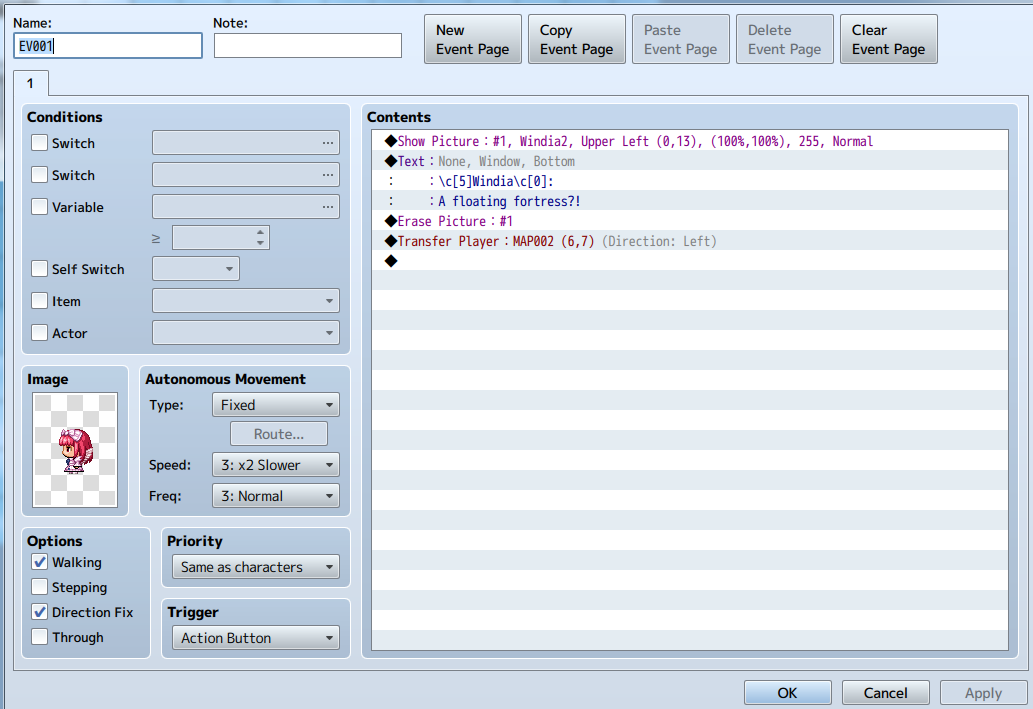Click the Paste Event Page button
This screenshot has width=1033, height=709.
tap(681, 40)
